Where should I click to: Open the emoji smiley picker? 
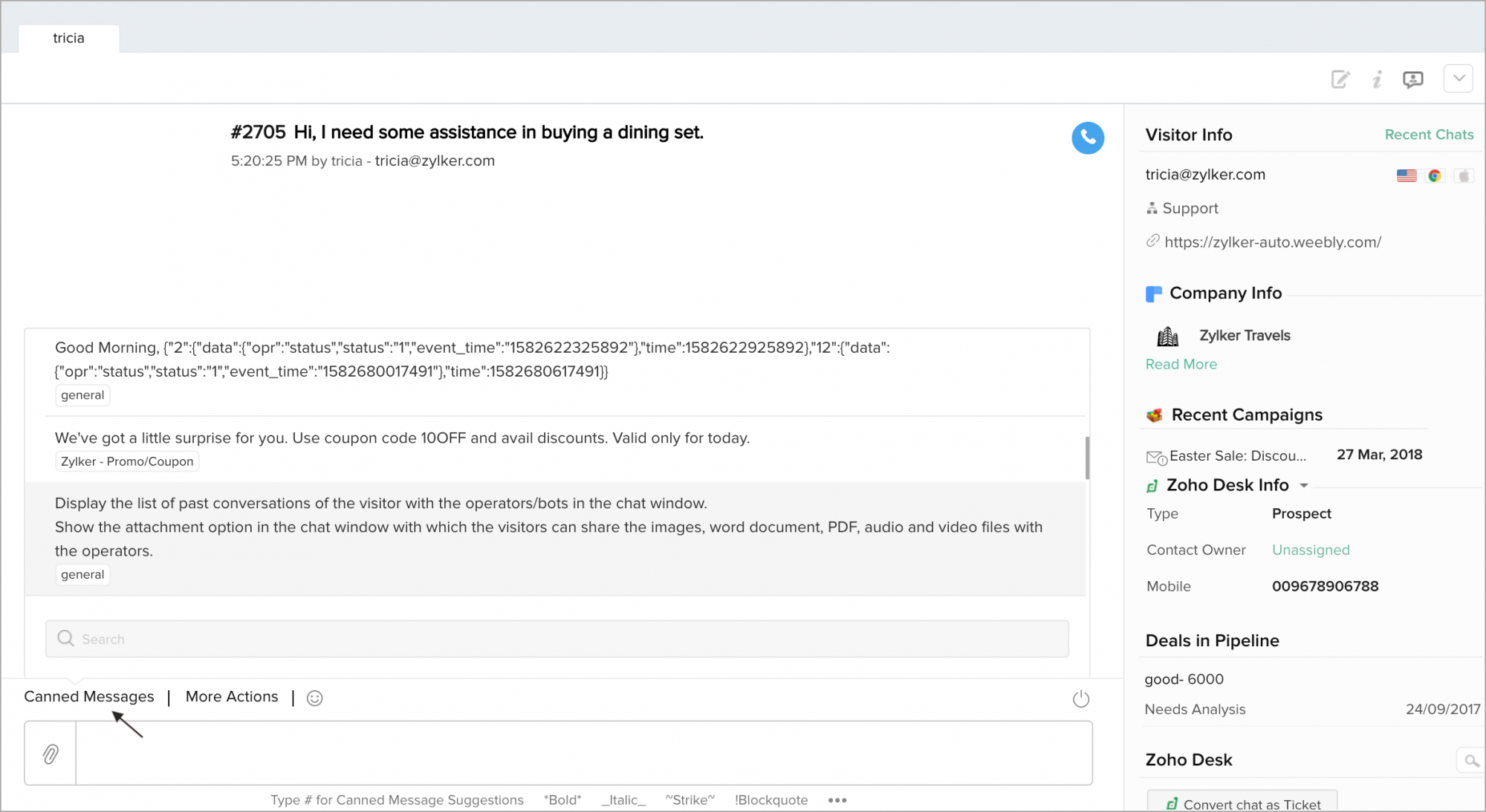[x=314, y=698]
